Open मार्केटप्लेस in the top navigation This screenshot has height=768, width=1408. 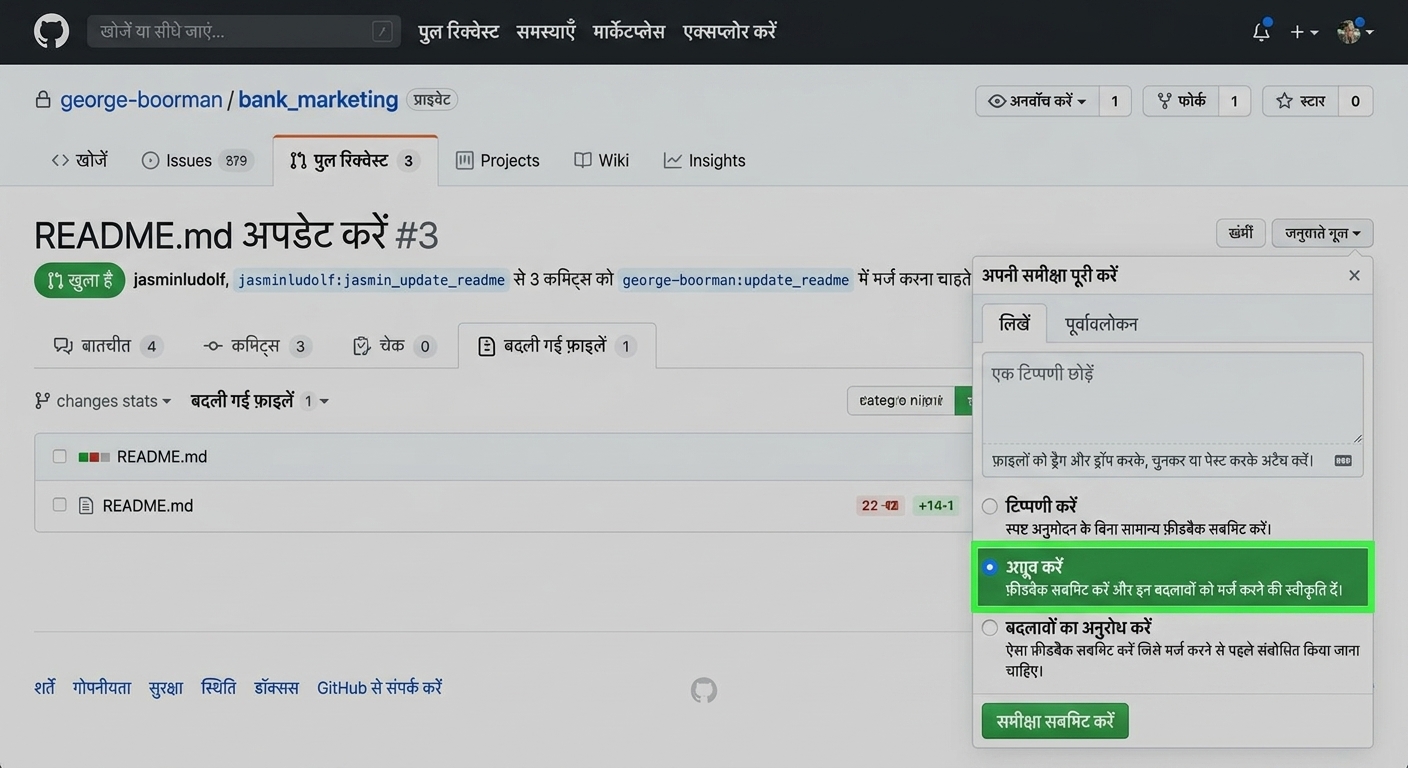(629, 32)
